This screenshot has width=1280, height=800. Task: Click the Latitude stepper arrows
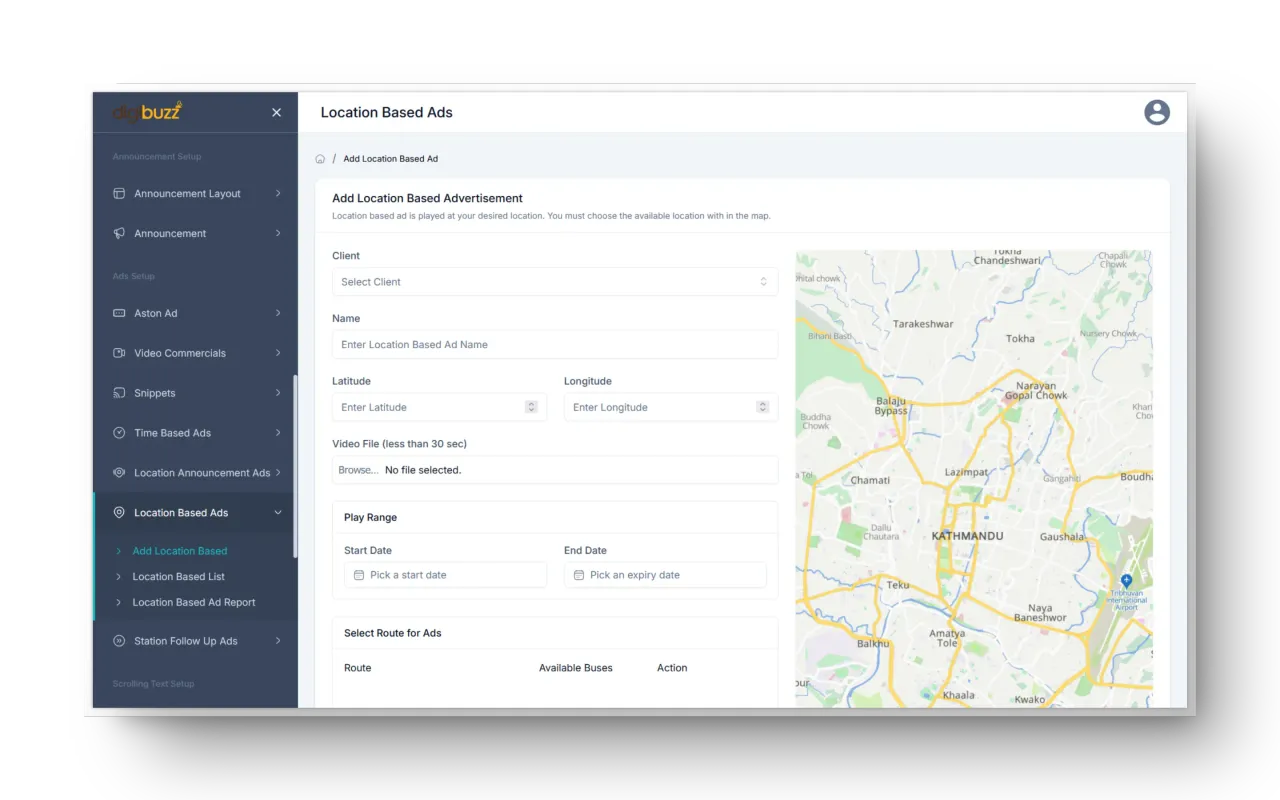tap(531, 407)
